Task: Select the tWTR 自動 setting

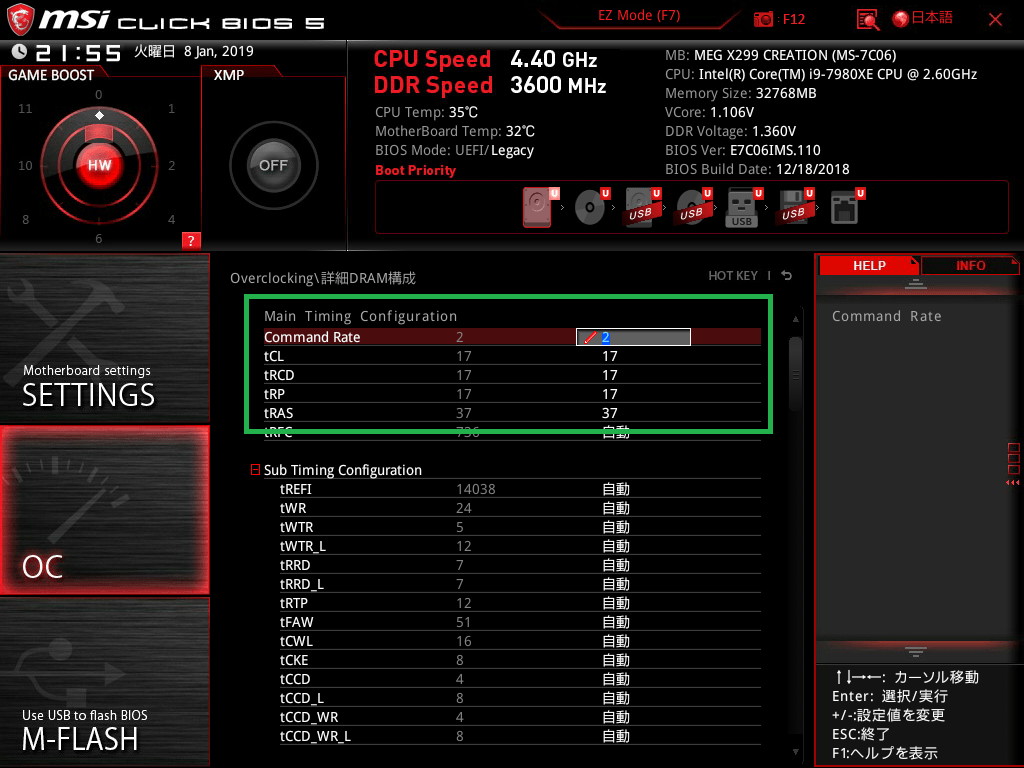Action: (616, 527)
